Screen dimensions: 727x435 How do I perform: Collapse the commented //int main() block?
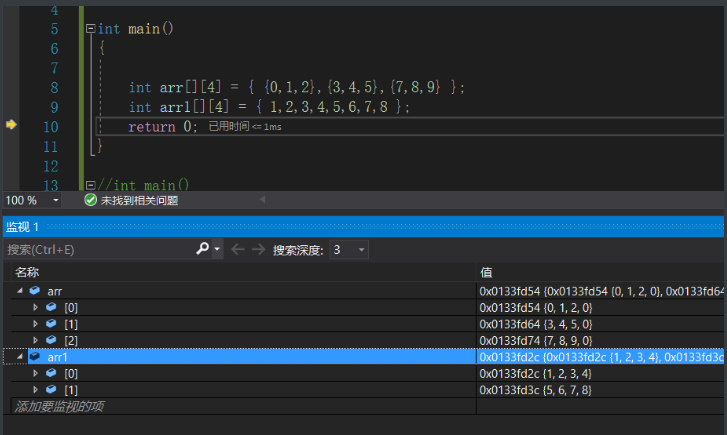(90, 186)
